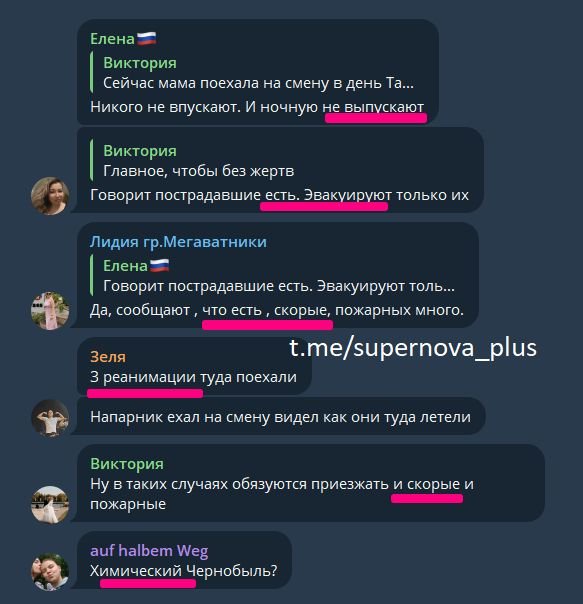Select message 'Никого не впускают'

(x=257, y=107)
